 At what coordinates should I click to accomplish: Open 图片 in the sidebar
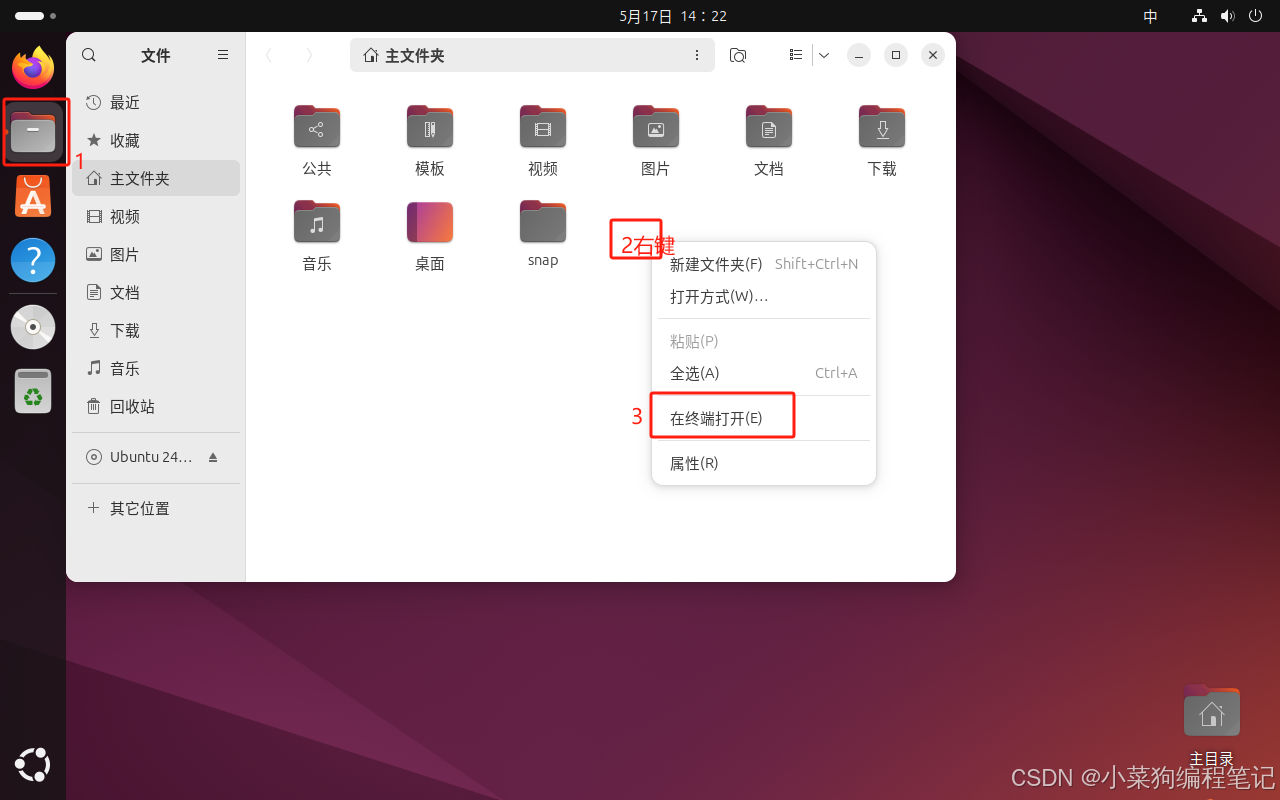click(156, 254)
